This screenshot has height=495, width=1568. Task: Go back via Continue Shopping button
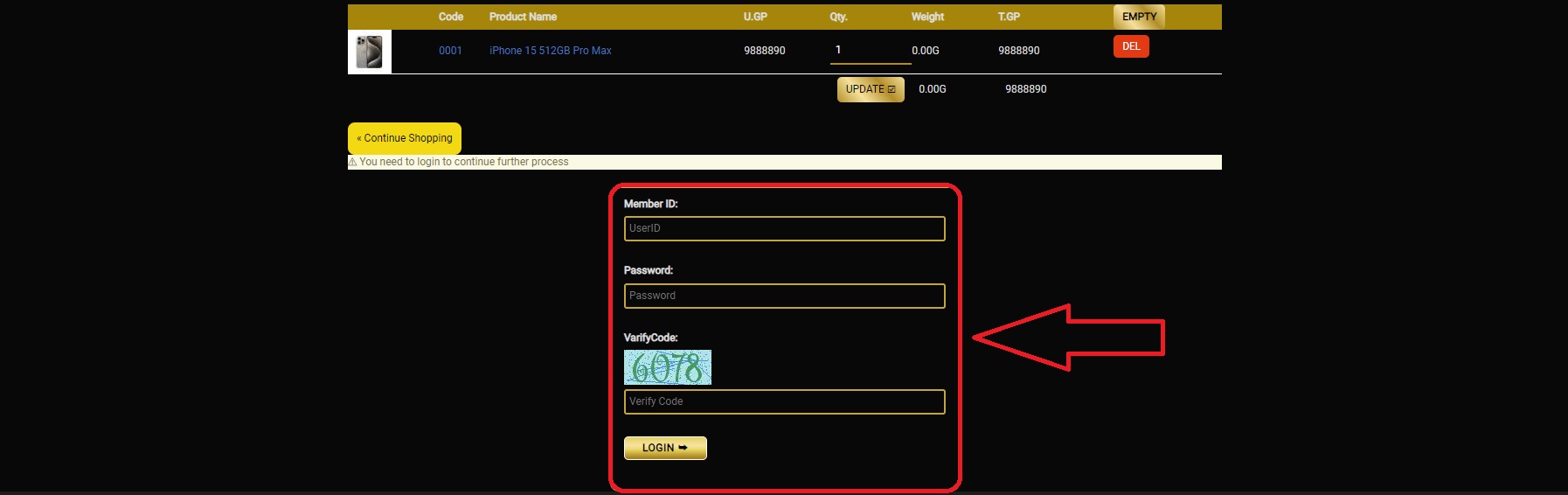click(x=404, y=138)
